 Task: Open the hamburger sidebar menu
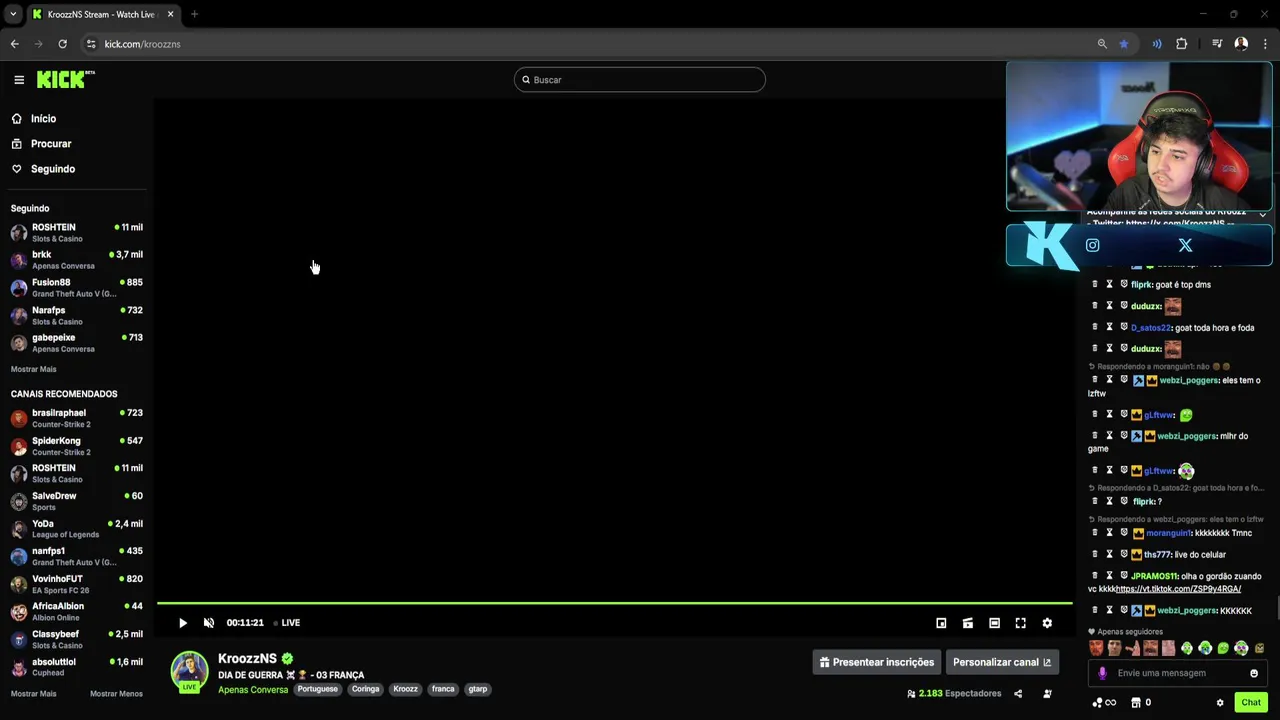click(x=19, y=80)
